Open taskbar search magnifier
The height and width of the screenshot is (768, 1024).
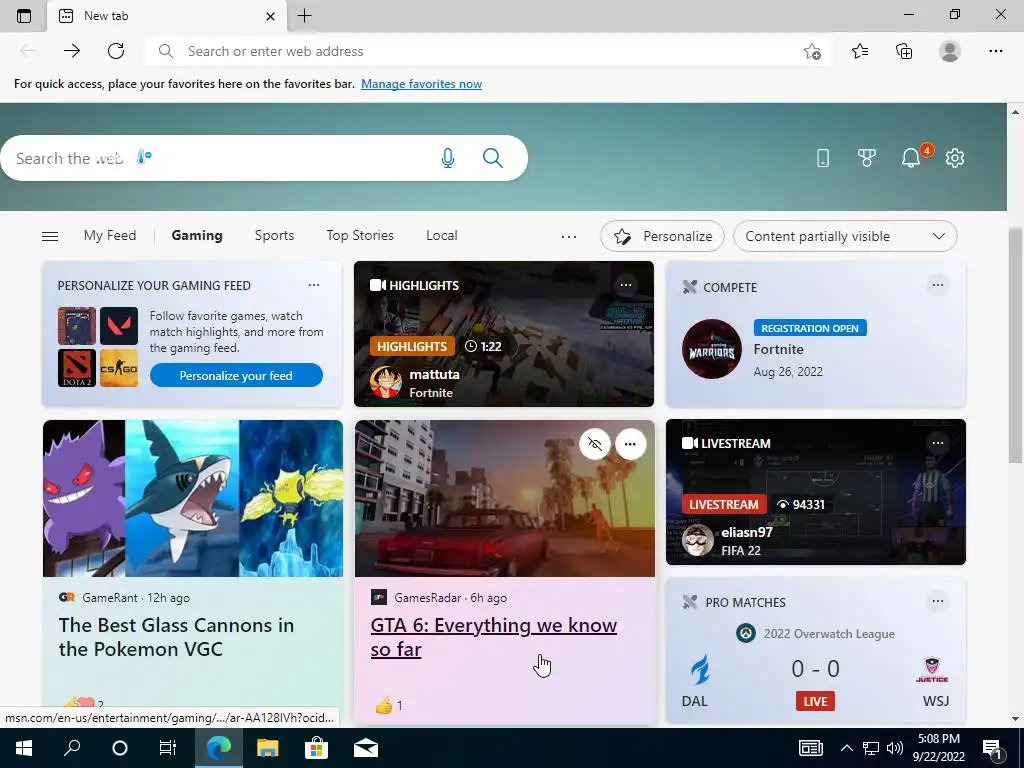pyautogui.click(x=72, y=748)
